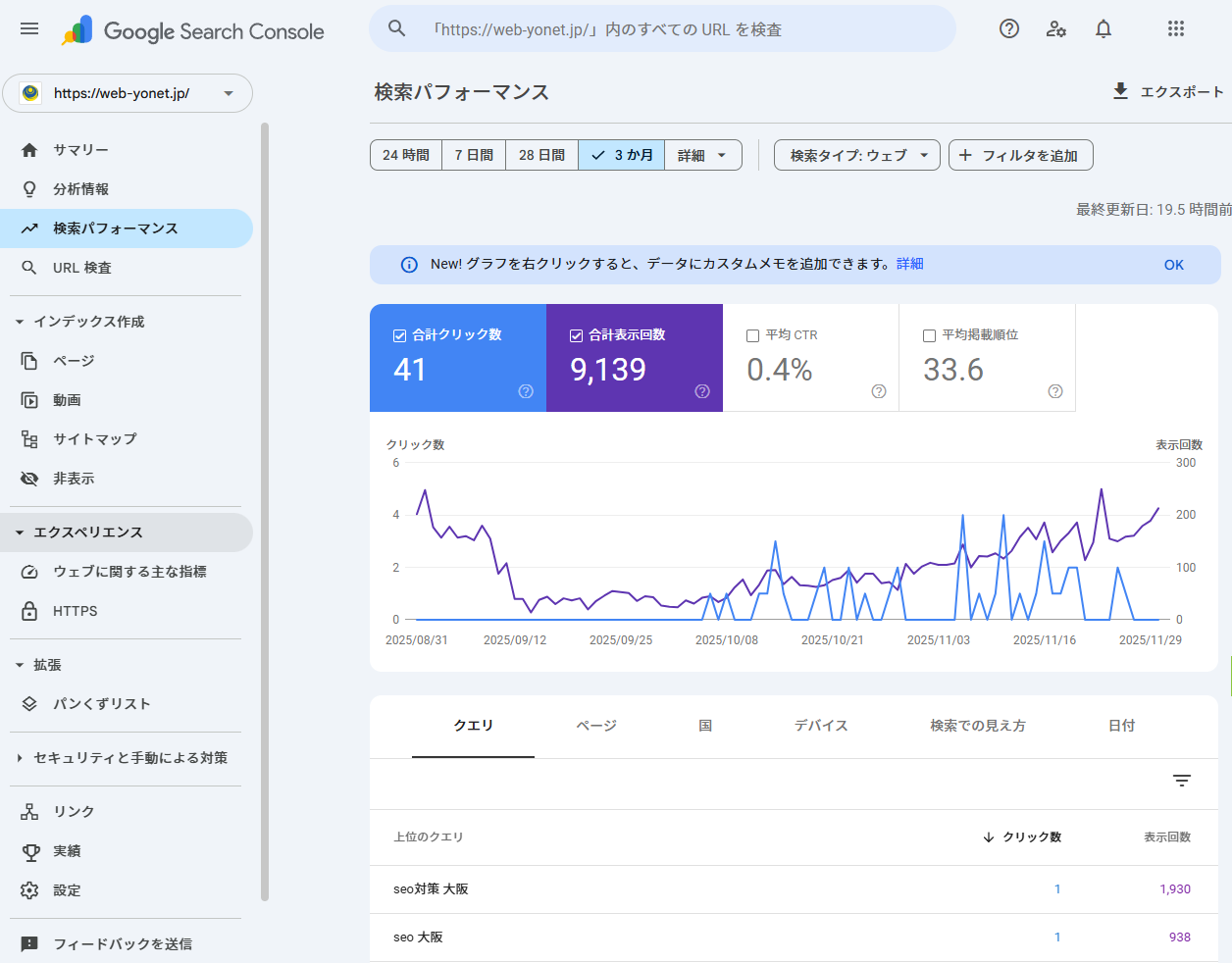Switch to the デバイス tab
1232x963 pixels.
pos(820,726)
